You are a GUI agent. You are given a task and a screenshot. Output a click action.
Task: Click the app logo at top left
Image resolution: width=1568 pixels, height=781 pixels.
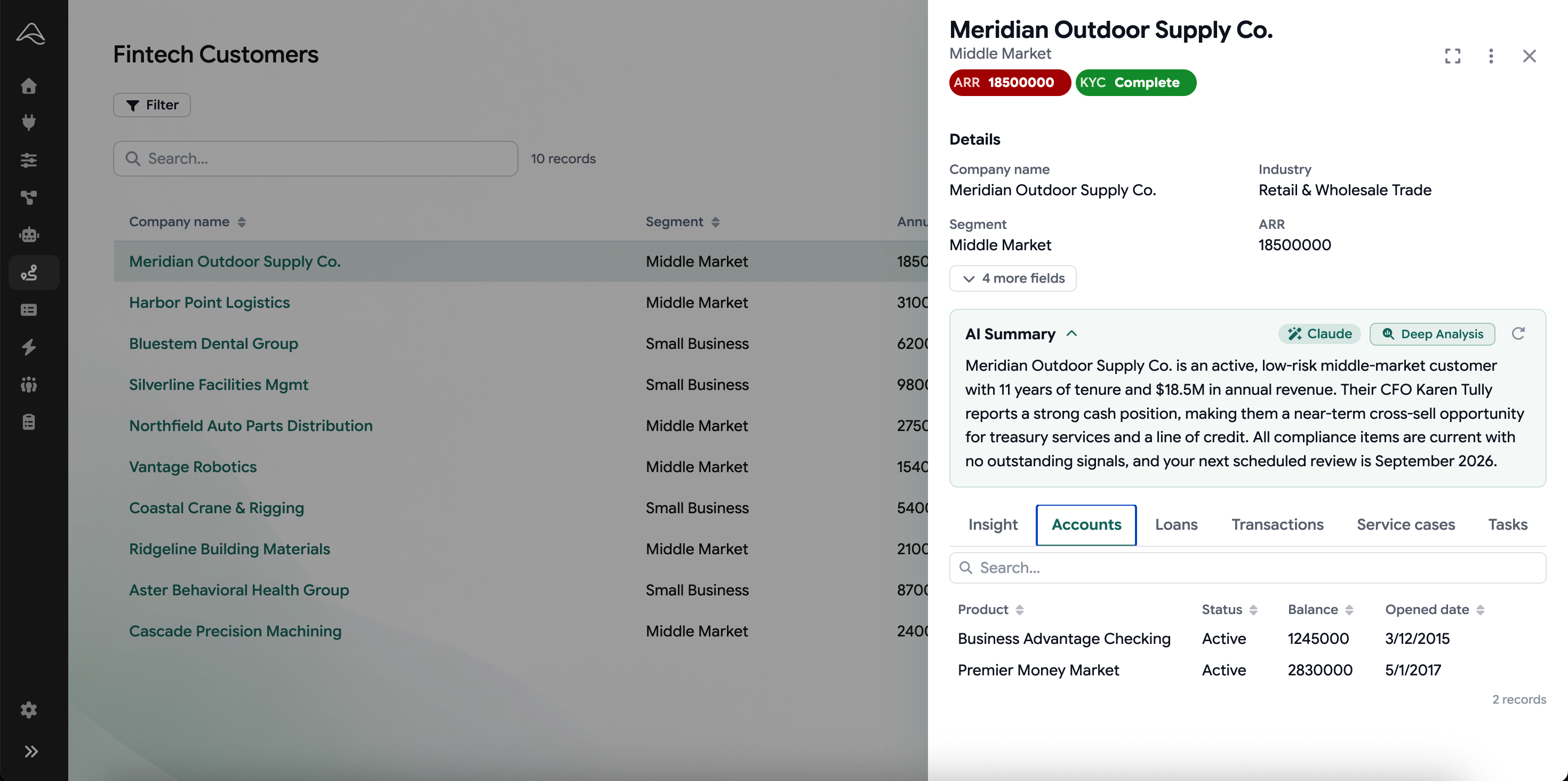click(x=30, y=34)
